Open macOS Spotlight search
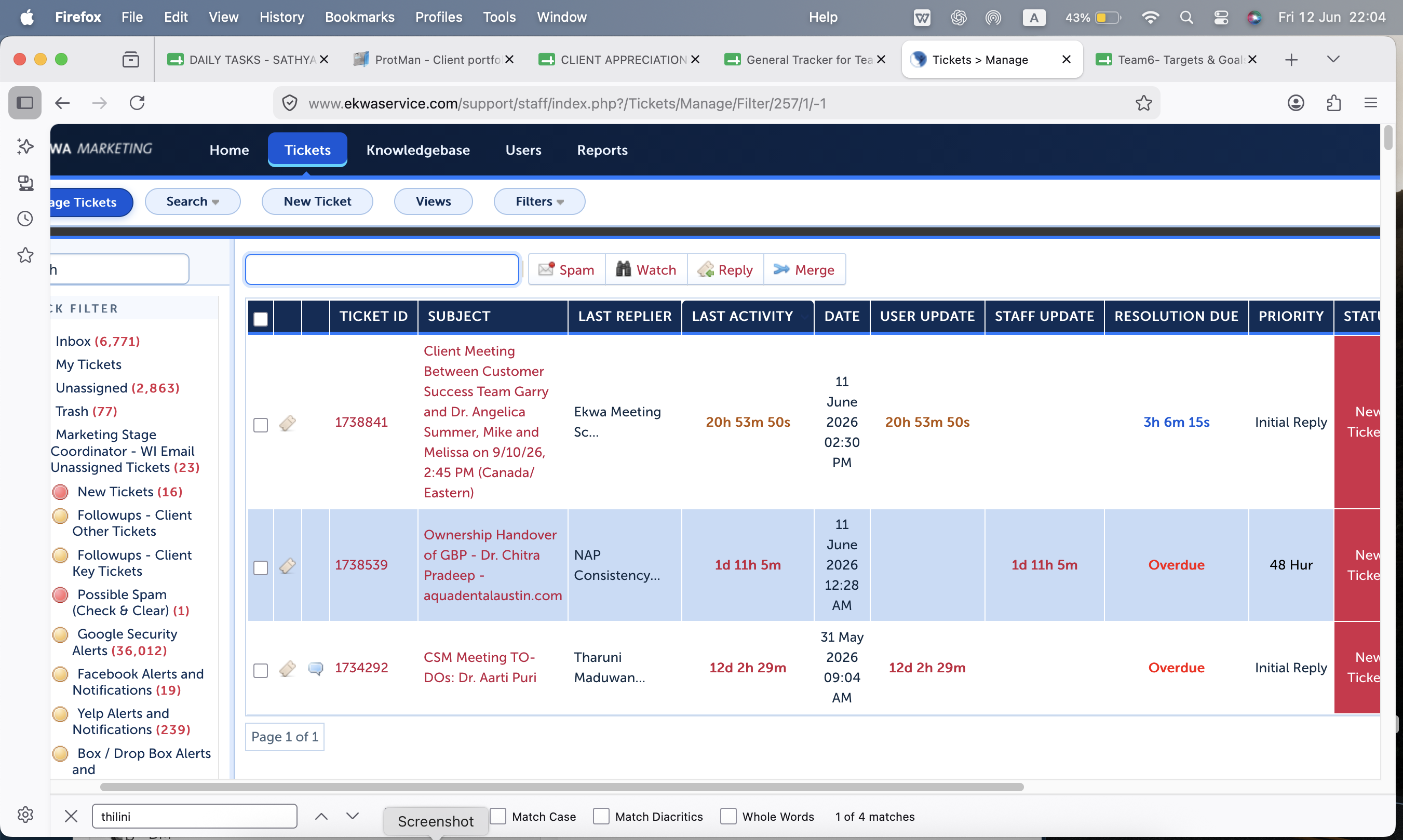The image size is (1403, 840). pos(1186,17)
